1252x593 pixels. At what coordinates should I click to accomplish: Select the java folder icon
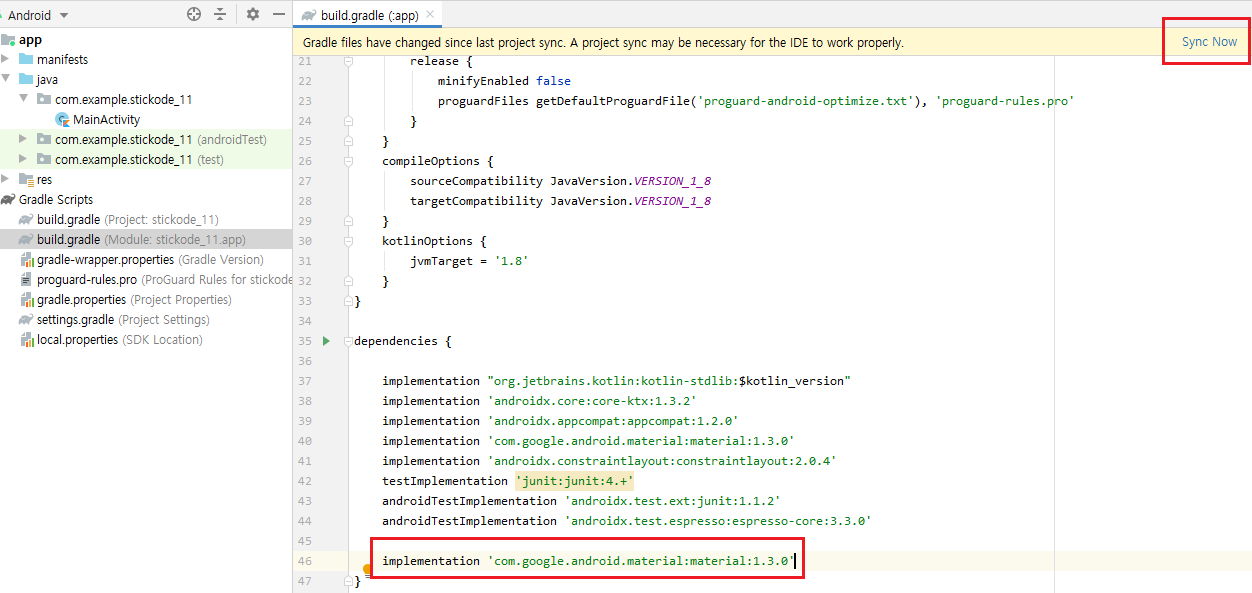(x=26, y=80)
